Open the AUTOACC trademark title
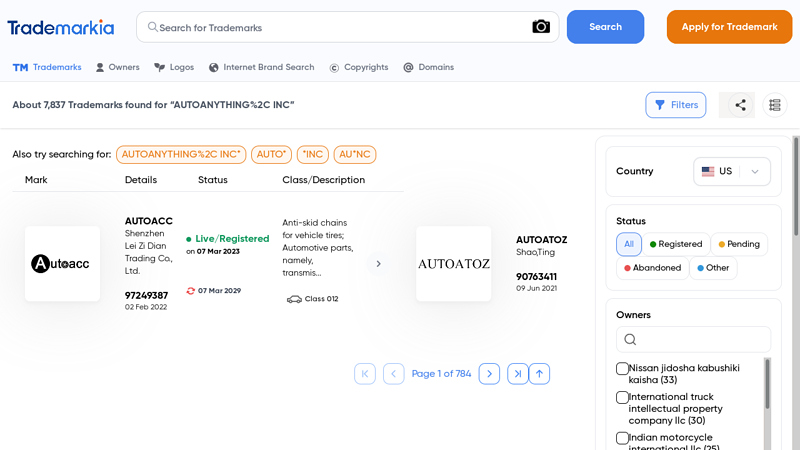Viewport: 800px width, 450px height. (148, 221)
